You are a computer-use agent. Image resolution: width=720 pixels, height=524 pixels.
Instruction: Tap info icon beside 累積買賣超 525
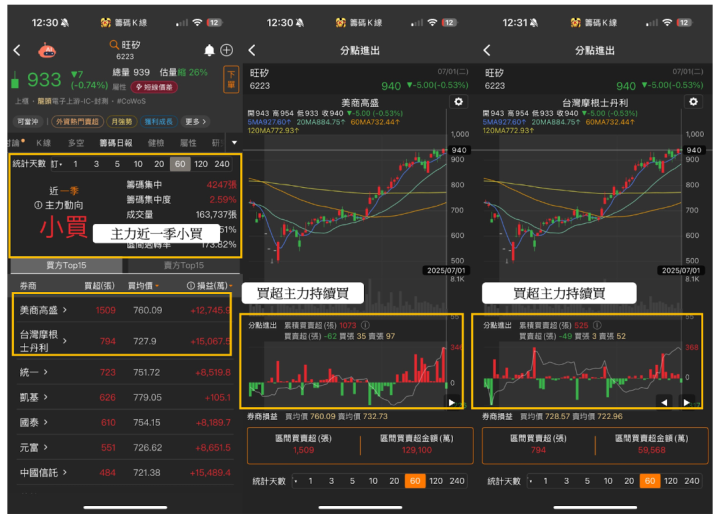pos(597,325)
